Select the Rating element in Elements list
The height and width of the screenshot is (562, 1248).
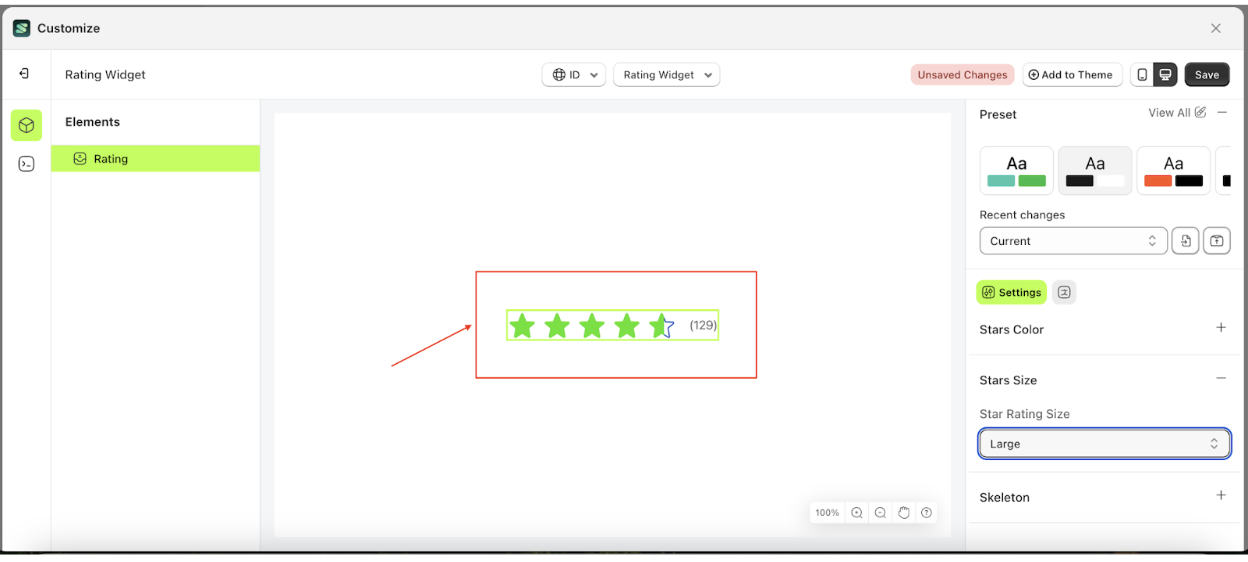tap(155, 158)
